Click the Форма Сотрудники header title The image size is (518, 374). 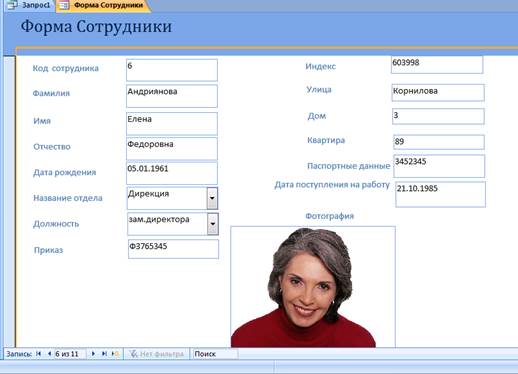coord(96,26)
